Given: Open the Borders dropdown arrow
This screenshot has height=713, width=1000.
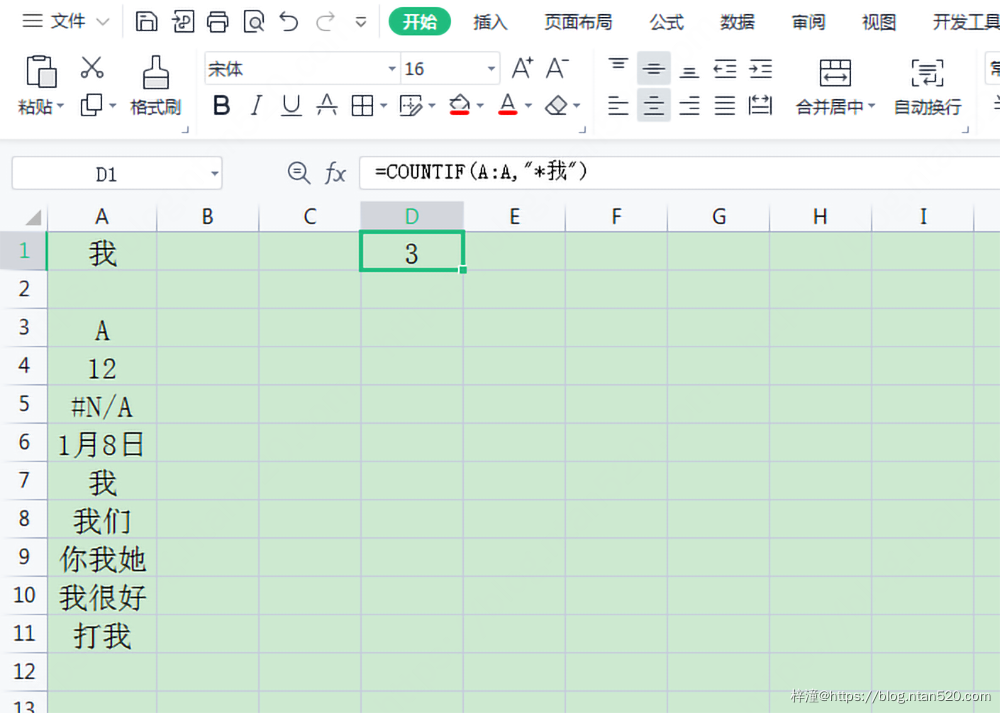Looking at the screenshot, I should tap(383, 105).
